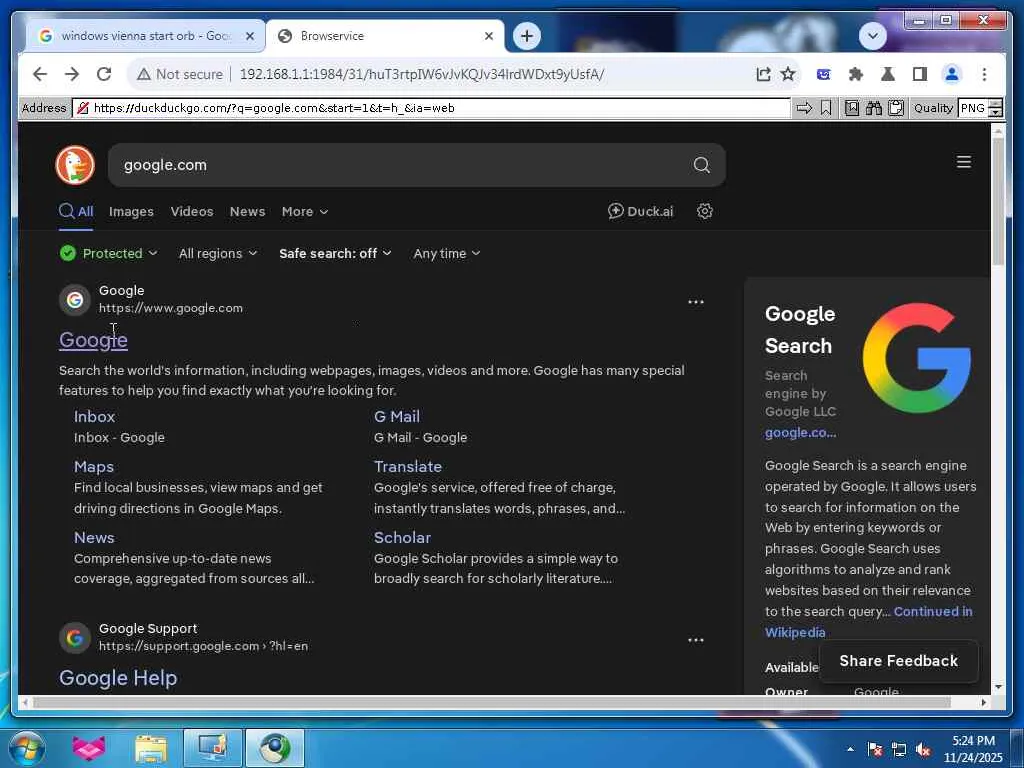
Task: Open the Safe search: off dropdown
Action: pyautogui.click(x=335, y=253)
